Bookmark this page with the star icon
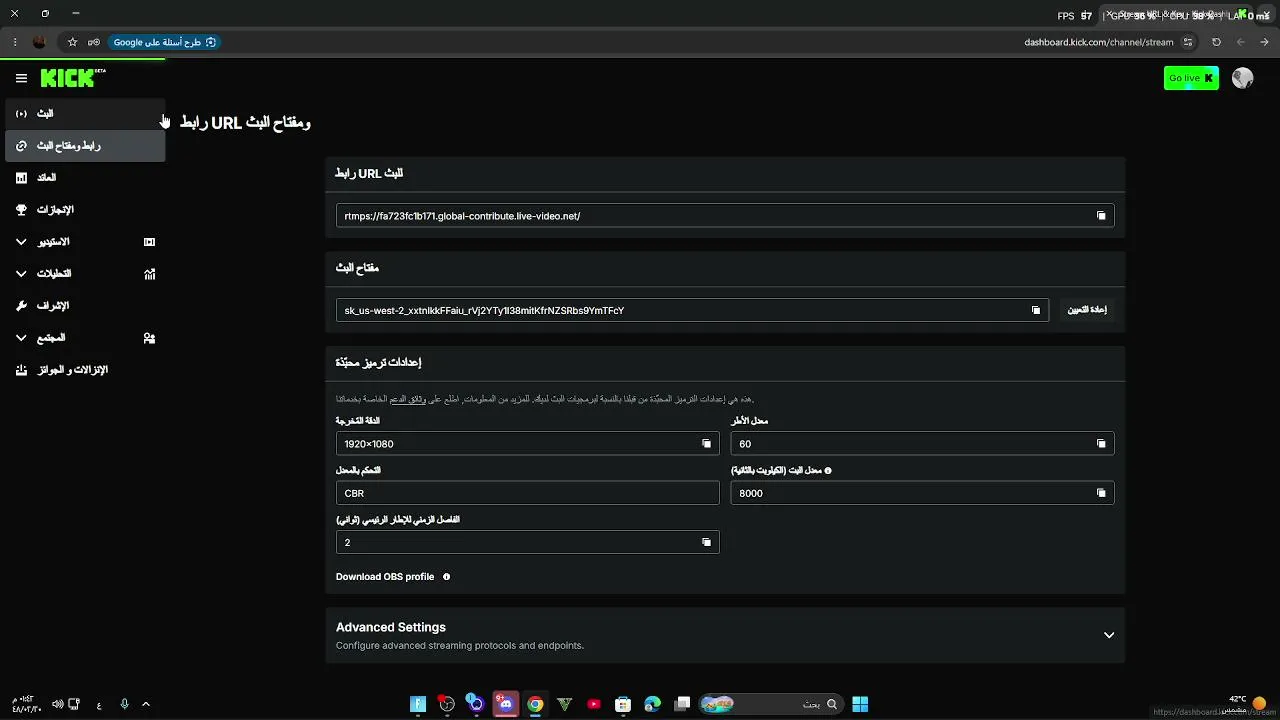 click(72, 42)
